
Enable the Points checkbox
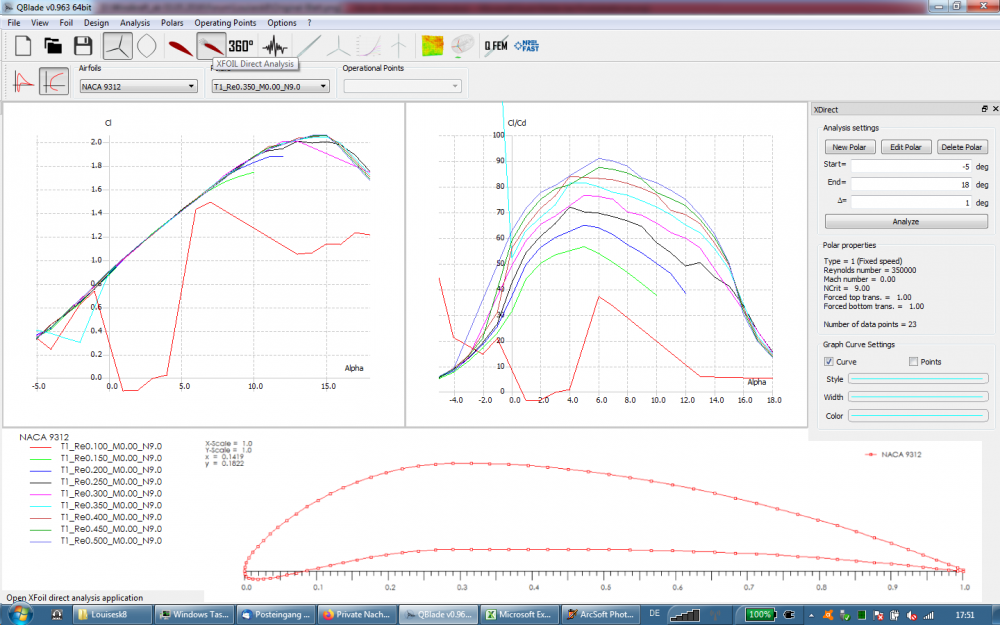click(913, 362)
